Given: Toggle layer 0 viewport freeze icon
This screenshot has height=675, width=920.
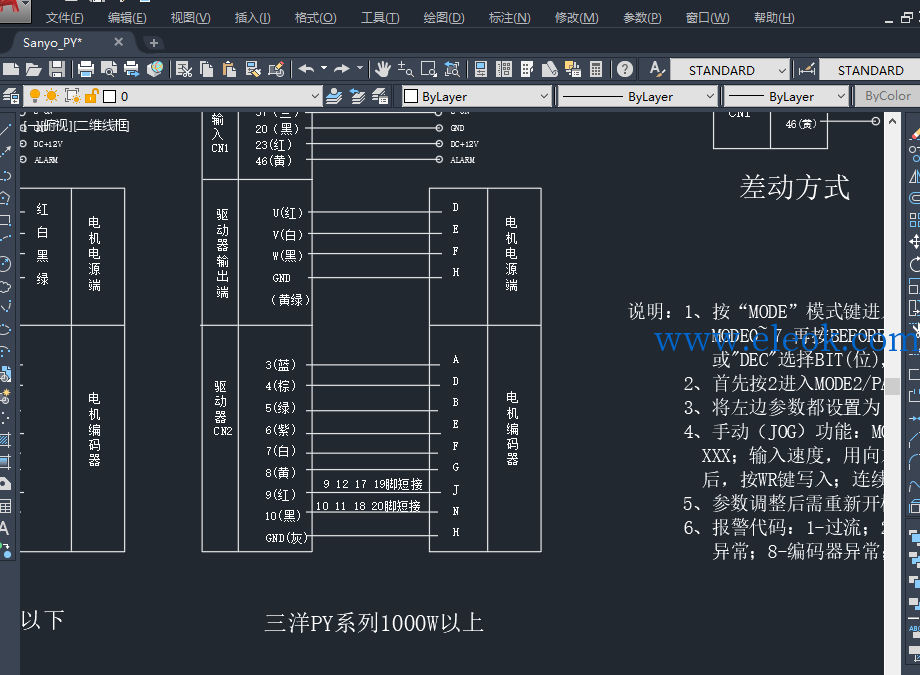Looking at the screenshot, I should click(72, 96).
